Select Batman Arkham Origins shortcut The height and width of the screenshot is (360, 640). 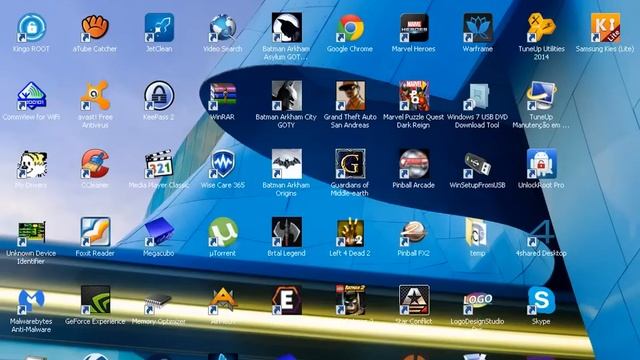[x=287, y=164]
